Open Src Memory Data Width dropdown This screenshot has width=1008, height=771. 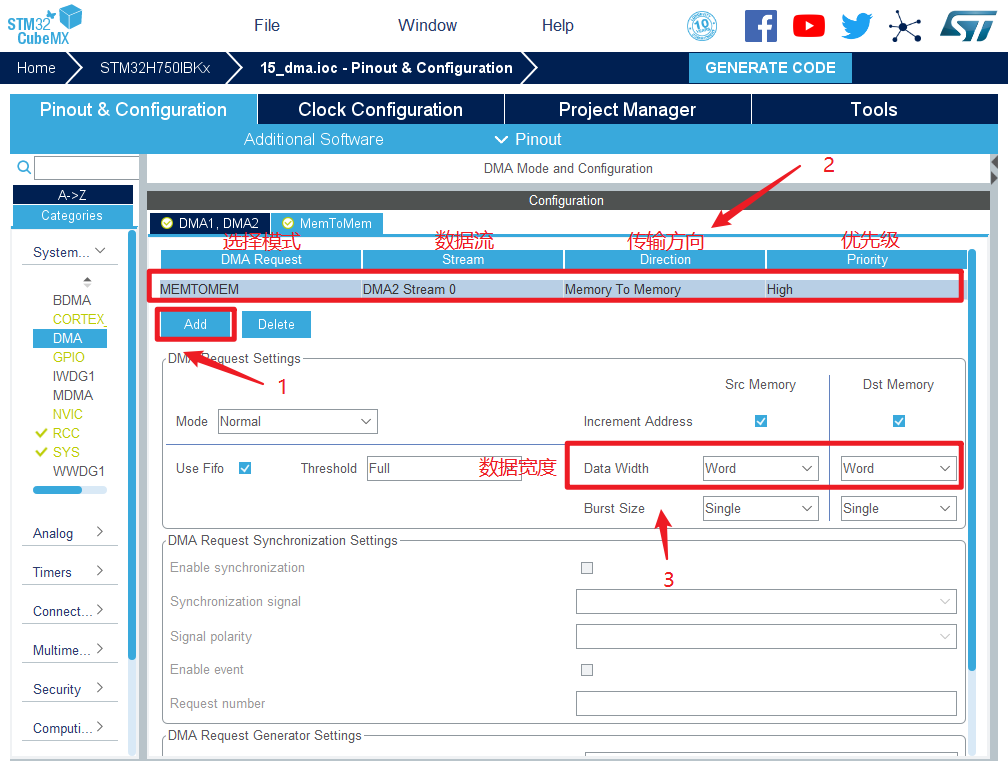pos(760,468)
